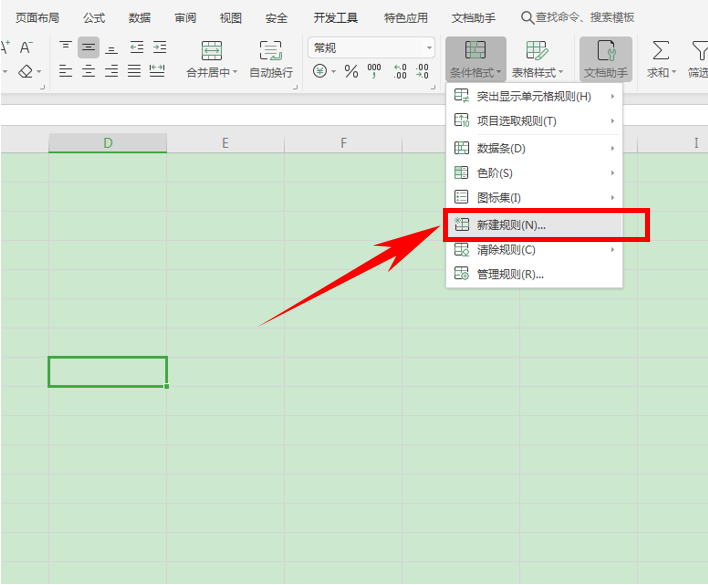This screenshot has width=708, height=585.
Task: Click the Decrease font size icon
Action: [26, 47]
